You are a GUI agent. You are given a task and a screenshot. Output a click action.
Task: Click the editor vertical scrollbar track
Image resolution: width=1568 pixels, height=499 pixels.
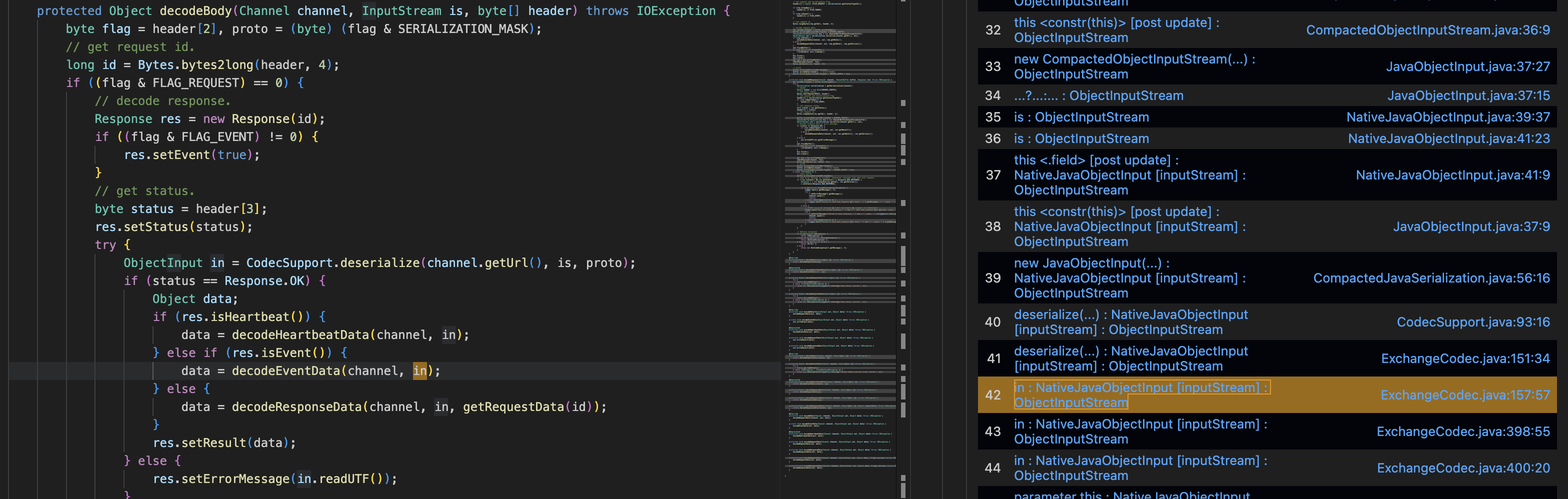(x=903, y=249)
